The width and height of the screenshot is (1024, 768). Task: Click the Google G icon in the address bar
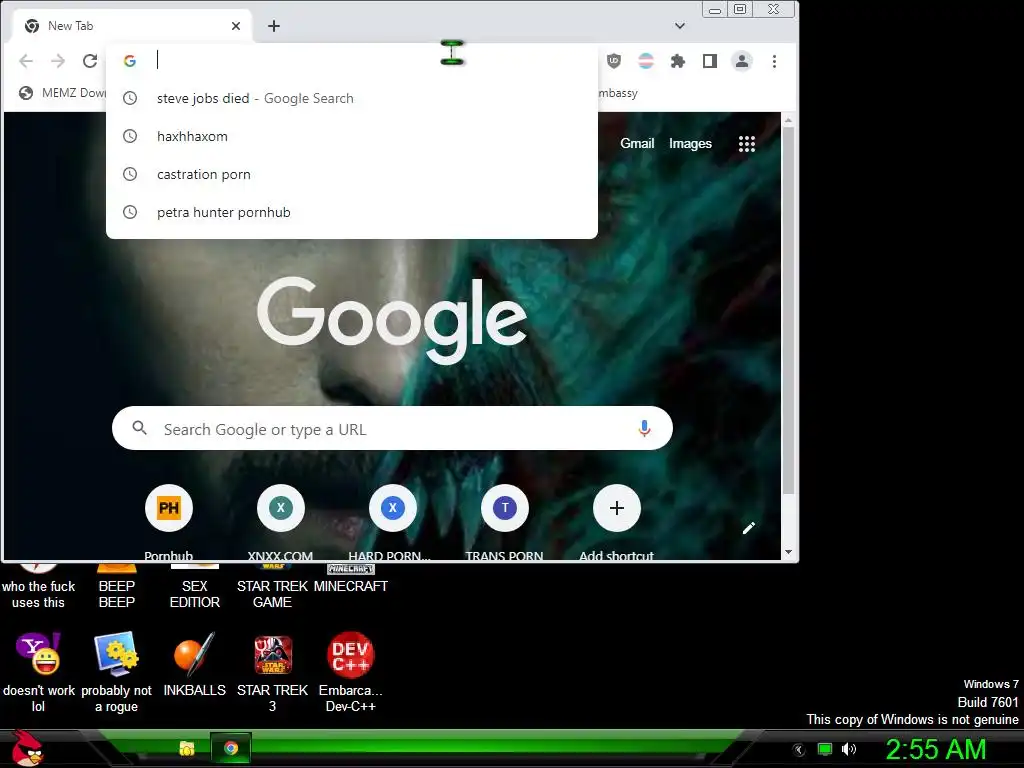click(130, 61)
